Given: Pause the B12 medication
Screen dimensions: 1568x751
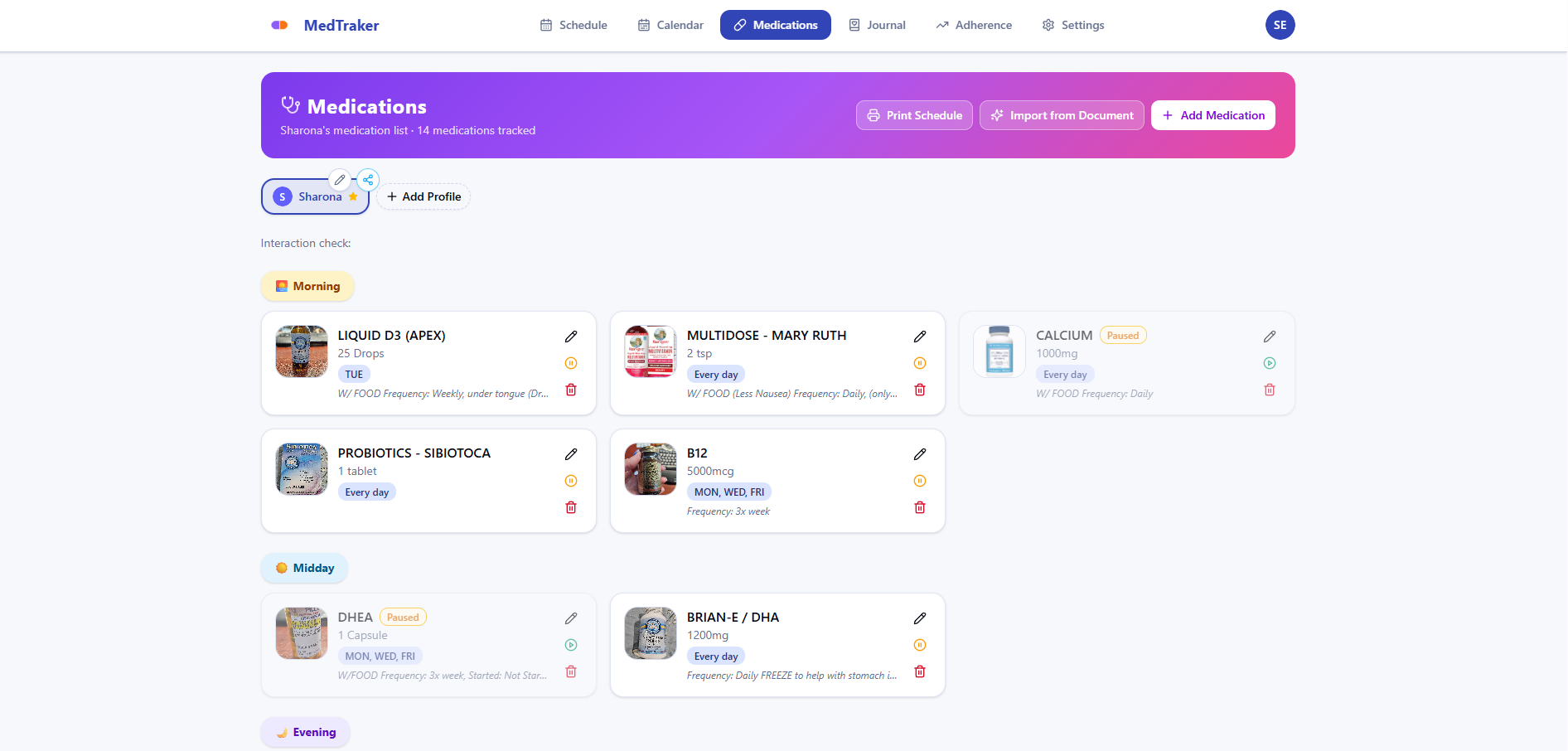Looking at the screenshot, I should click(920, 481).
